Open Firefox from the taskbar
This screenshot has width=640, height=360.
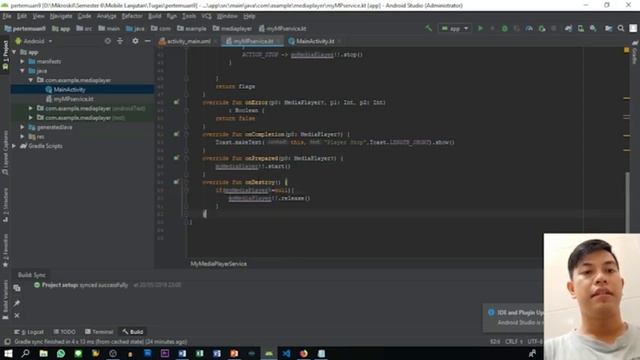304,353
